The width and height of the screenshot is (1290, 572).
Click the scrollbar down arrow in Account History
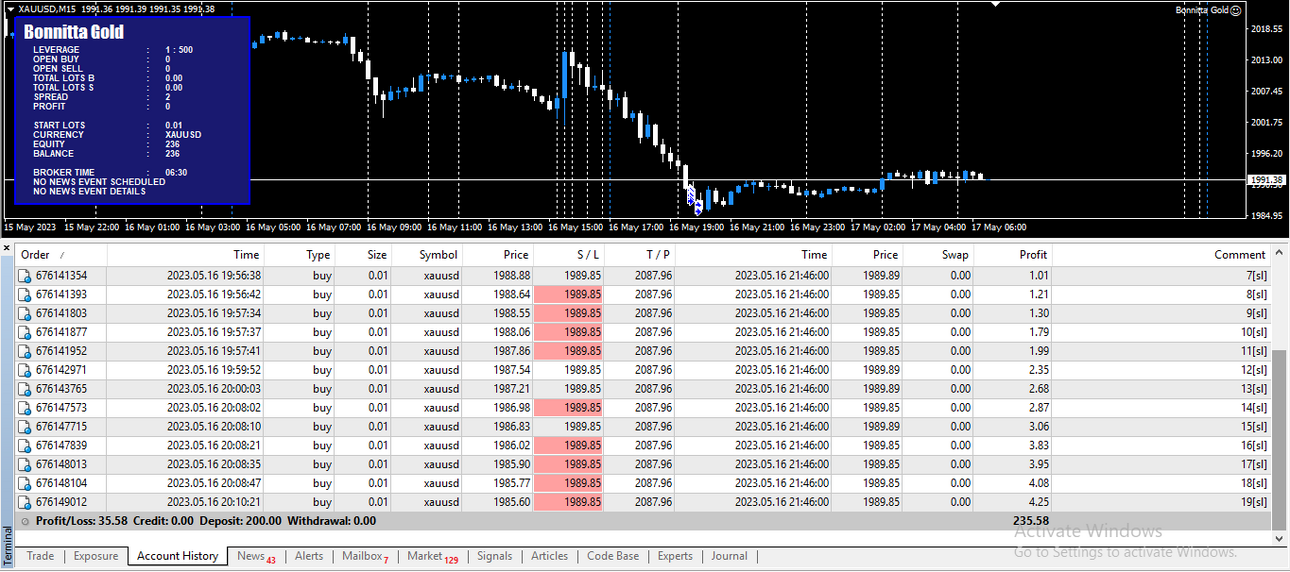[1279, 537]
